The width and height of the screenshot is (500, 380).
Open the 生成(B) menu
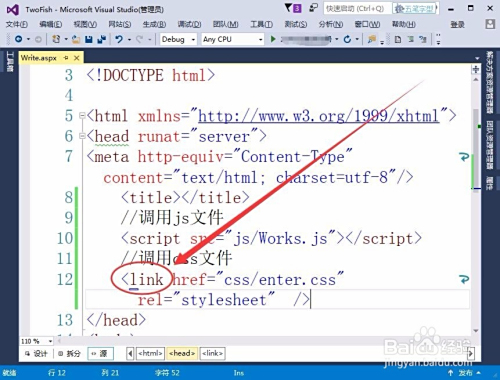(x=154, y=24)
